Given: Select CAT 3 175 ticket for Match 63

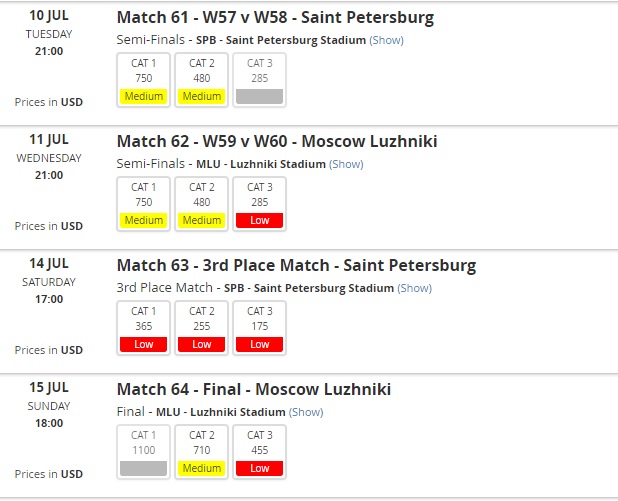Looking at the screenshot, I should coord(259,328).
